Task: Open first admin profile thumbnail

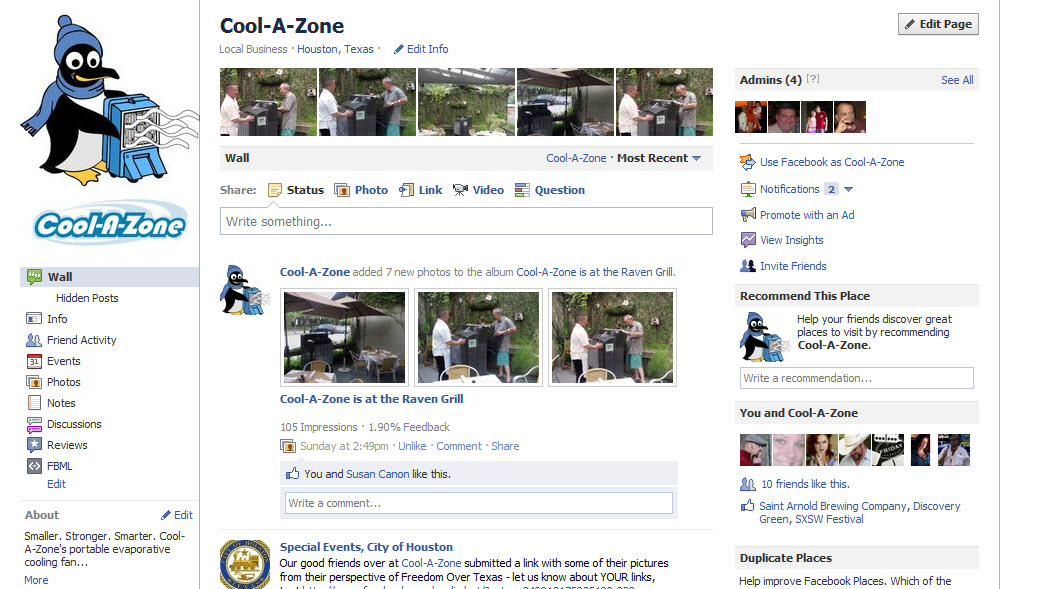Action: [x=751, y=117]
